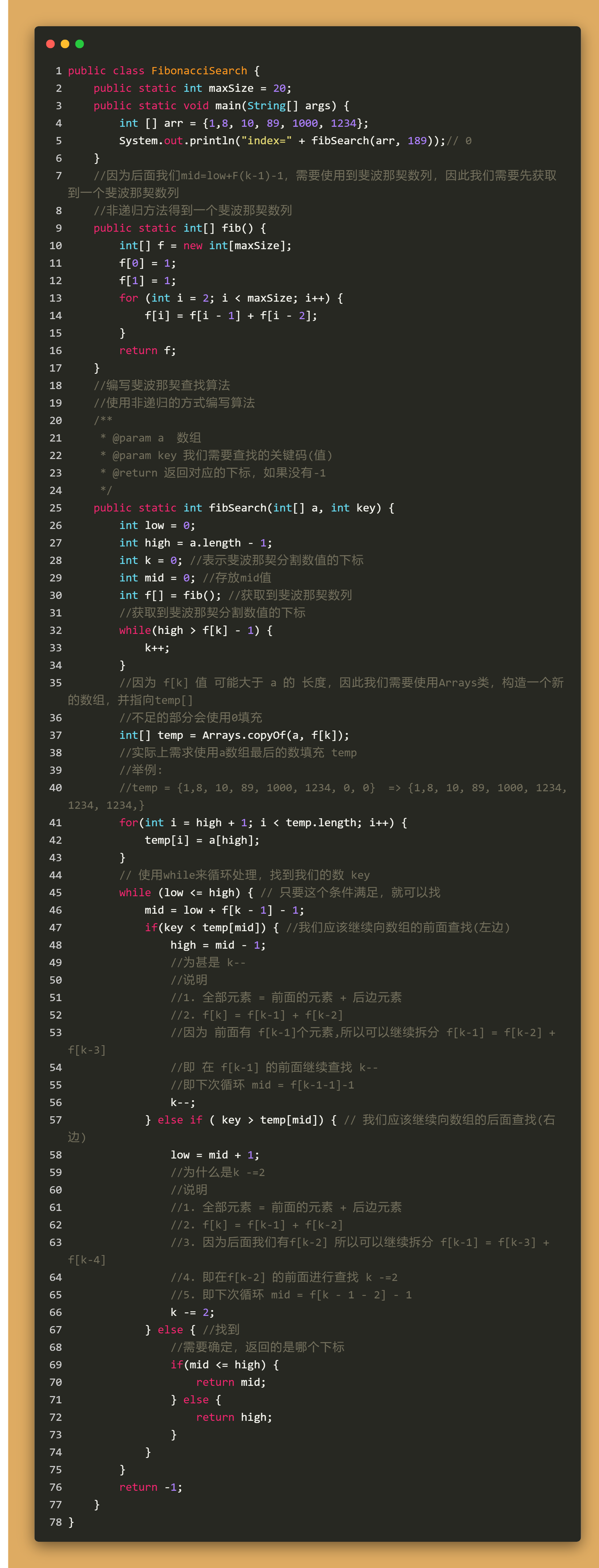Click the comment '//f[k] = f[k-1] + f[k-2]' on line 52
The height and width of the screenshot is (1568, 599).
[257, 1015]
